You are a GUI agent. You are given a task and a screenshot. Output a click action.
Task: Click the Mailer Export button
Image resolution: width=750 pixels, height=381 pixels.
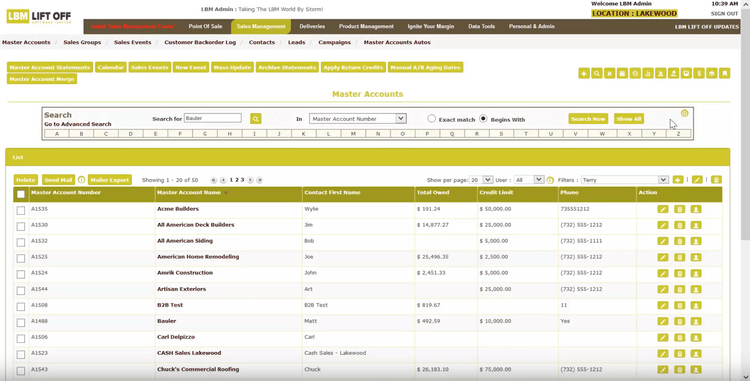110,180
